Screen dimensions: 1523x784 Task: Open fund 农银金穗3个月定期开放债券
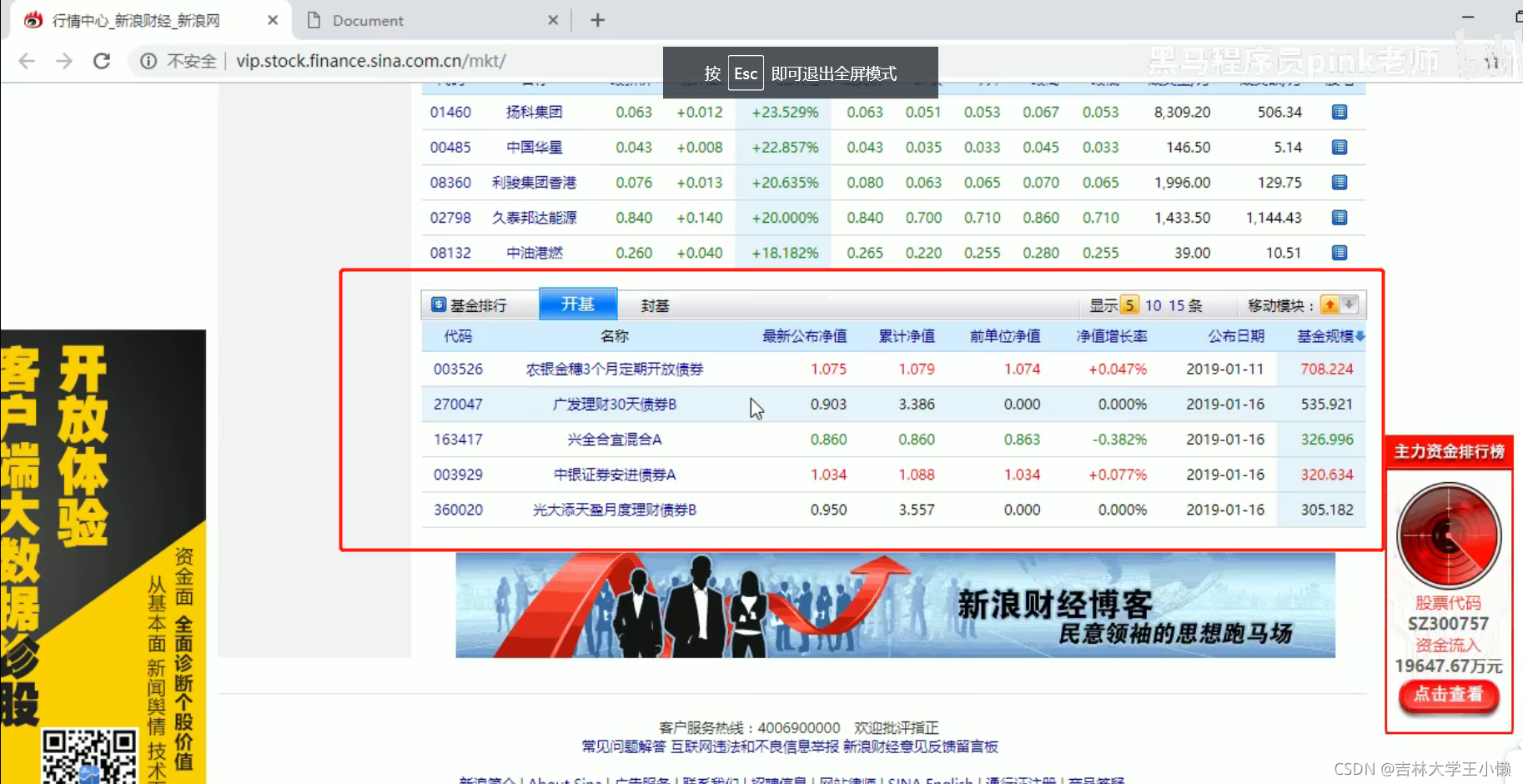(613, 369)
